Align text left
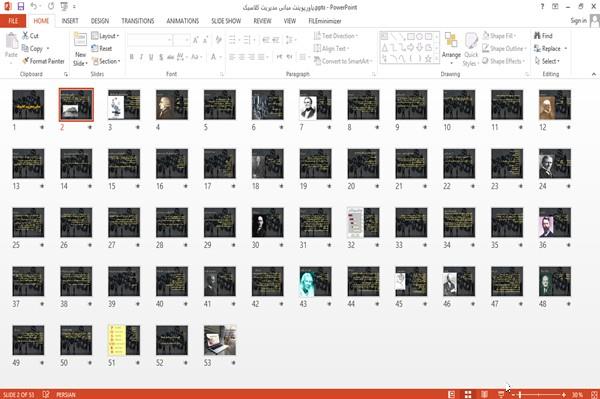Viewport: 600px width, 399px height. tap(232, 57)
